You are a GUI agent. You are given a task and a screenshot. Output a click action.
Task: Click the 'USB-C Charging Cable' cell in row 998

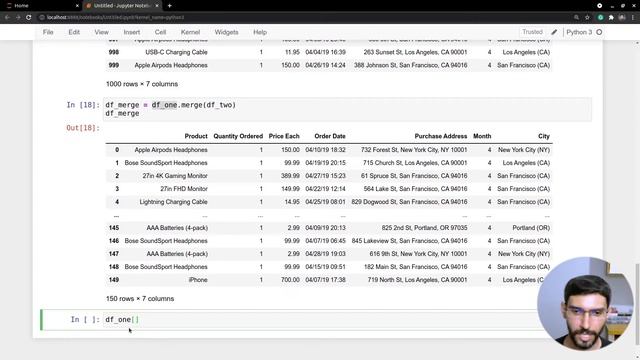pos(176,52)
